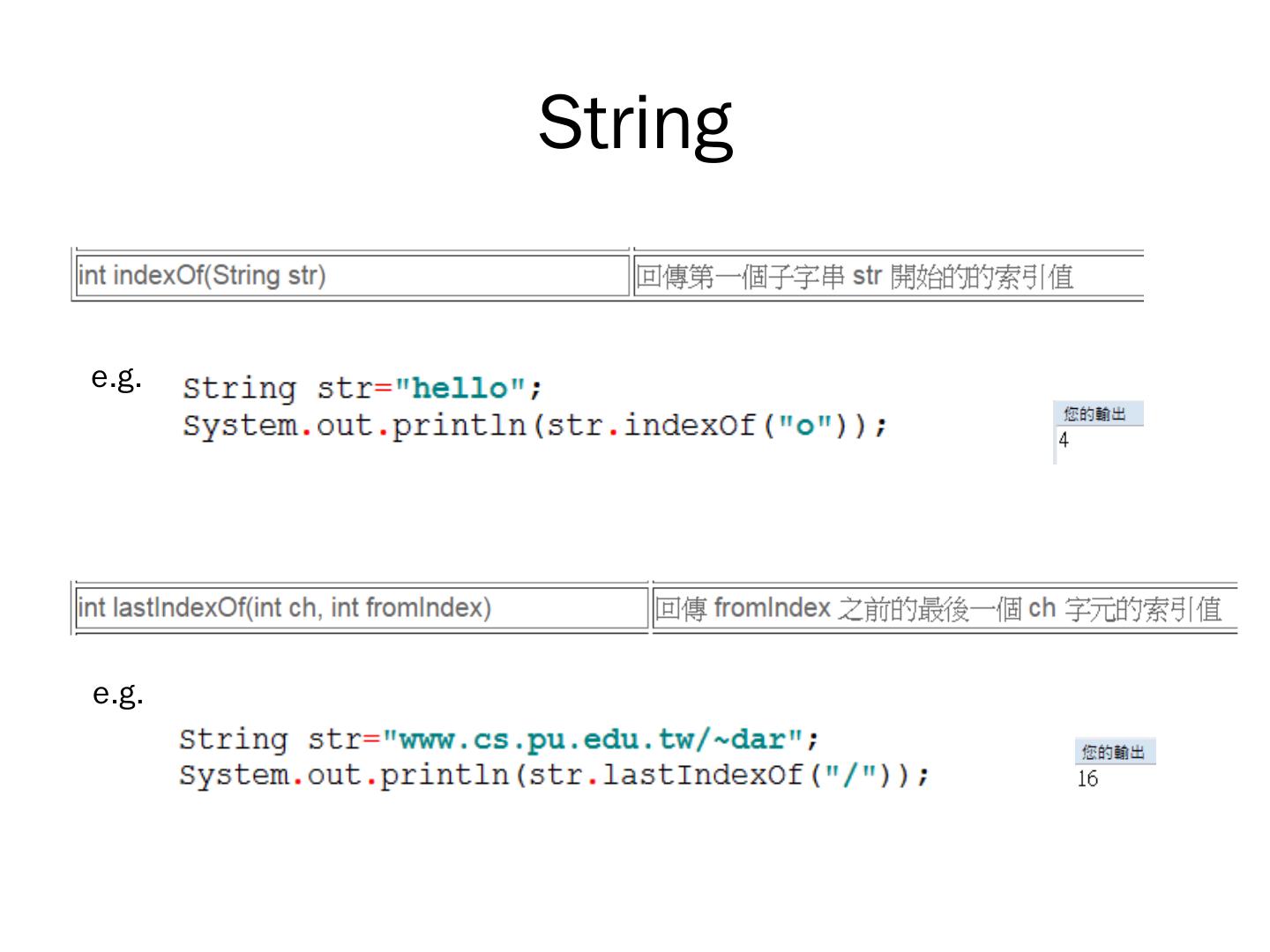Click the println str.indexOf code line
The width and height of the screenshot is (1270, 952).
534,426
